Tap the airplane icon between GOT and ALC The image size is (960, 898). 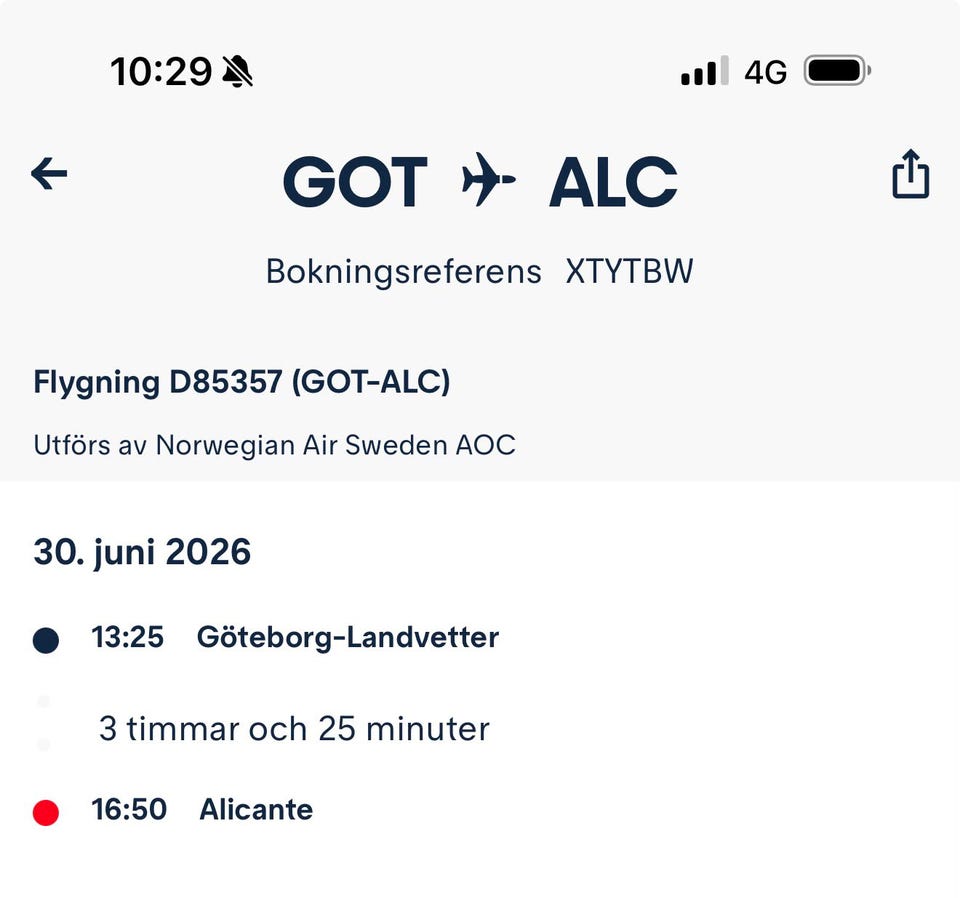488,179
